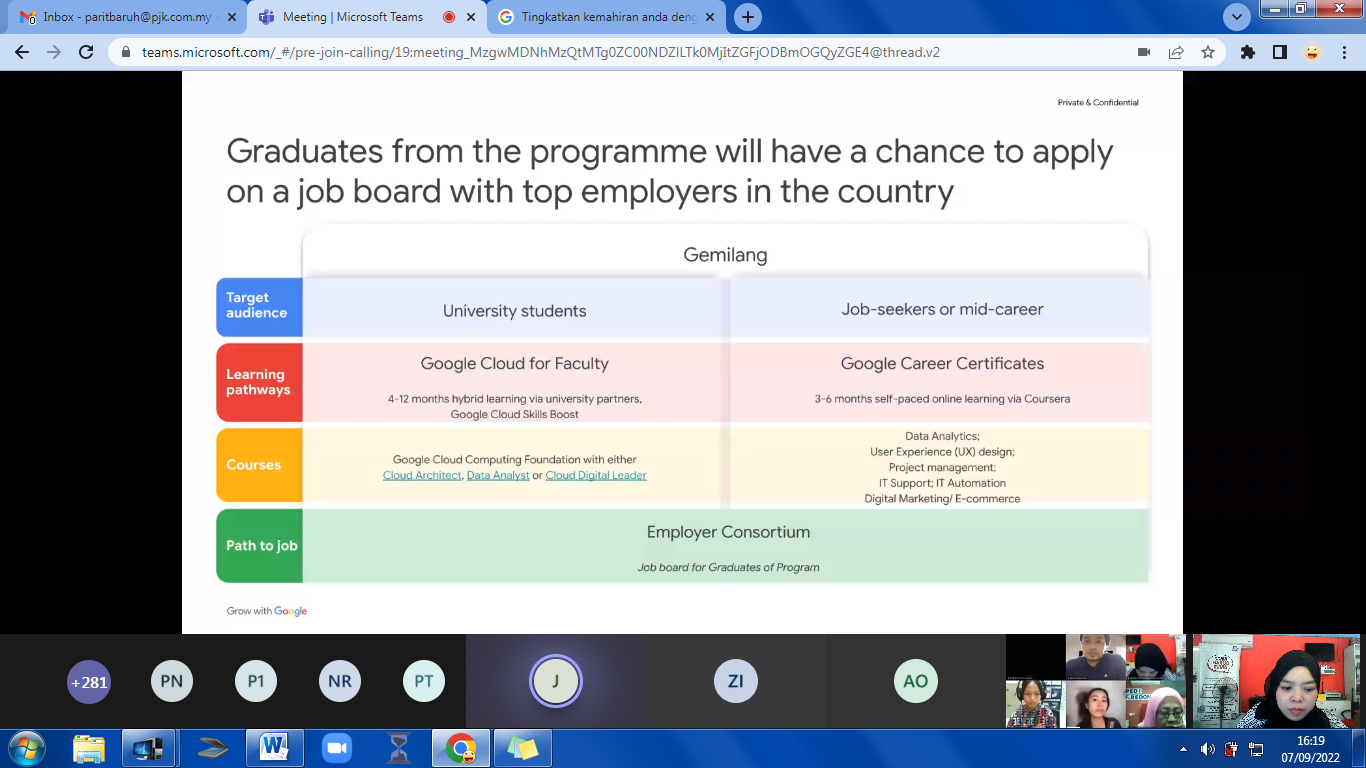Reload the Teams meeting page

pos(86,52)
